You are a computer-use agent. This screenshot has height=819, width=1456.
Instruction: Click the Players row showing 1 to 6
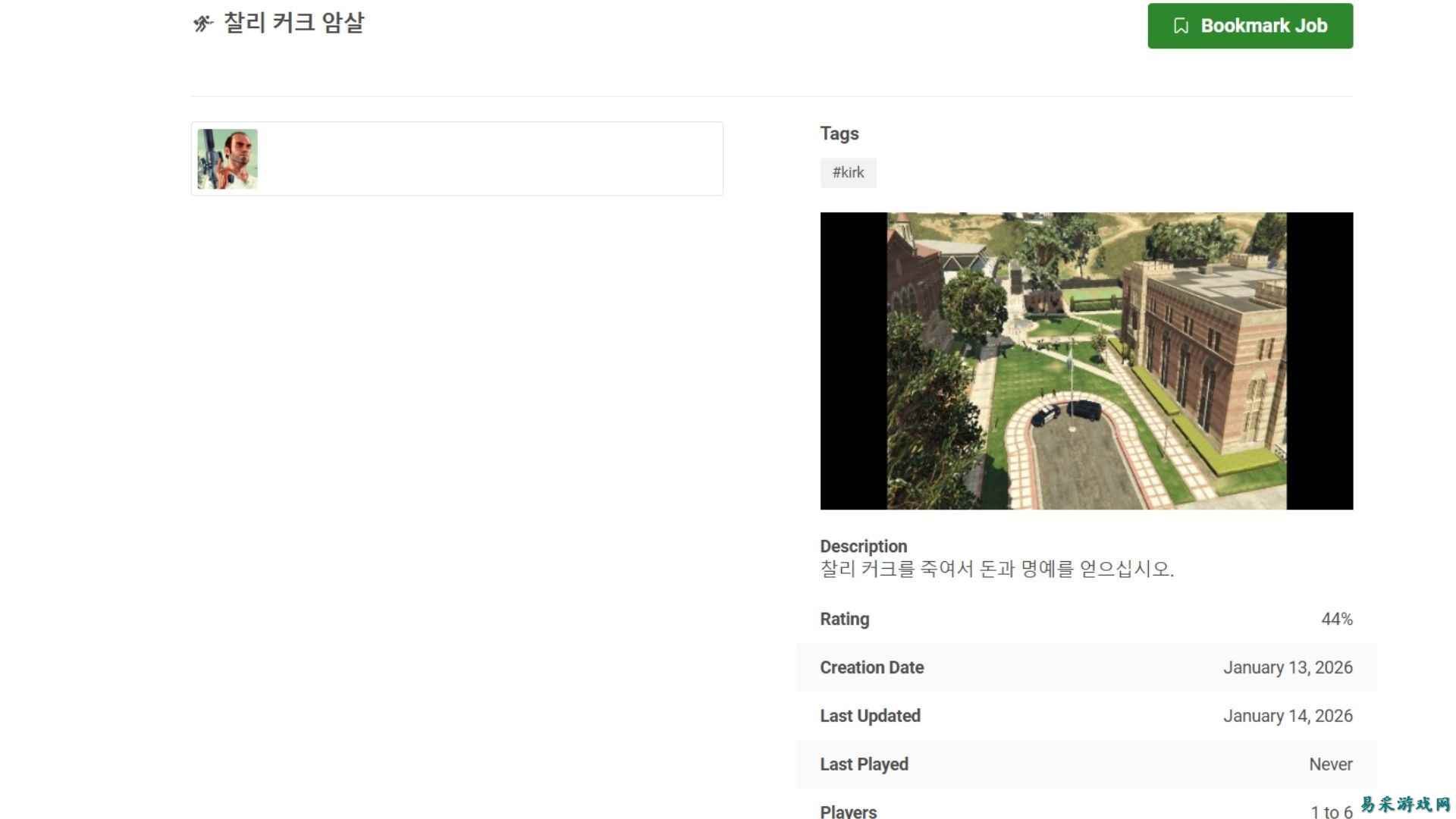pyautogui.click(x=1084, y=810)
